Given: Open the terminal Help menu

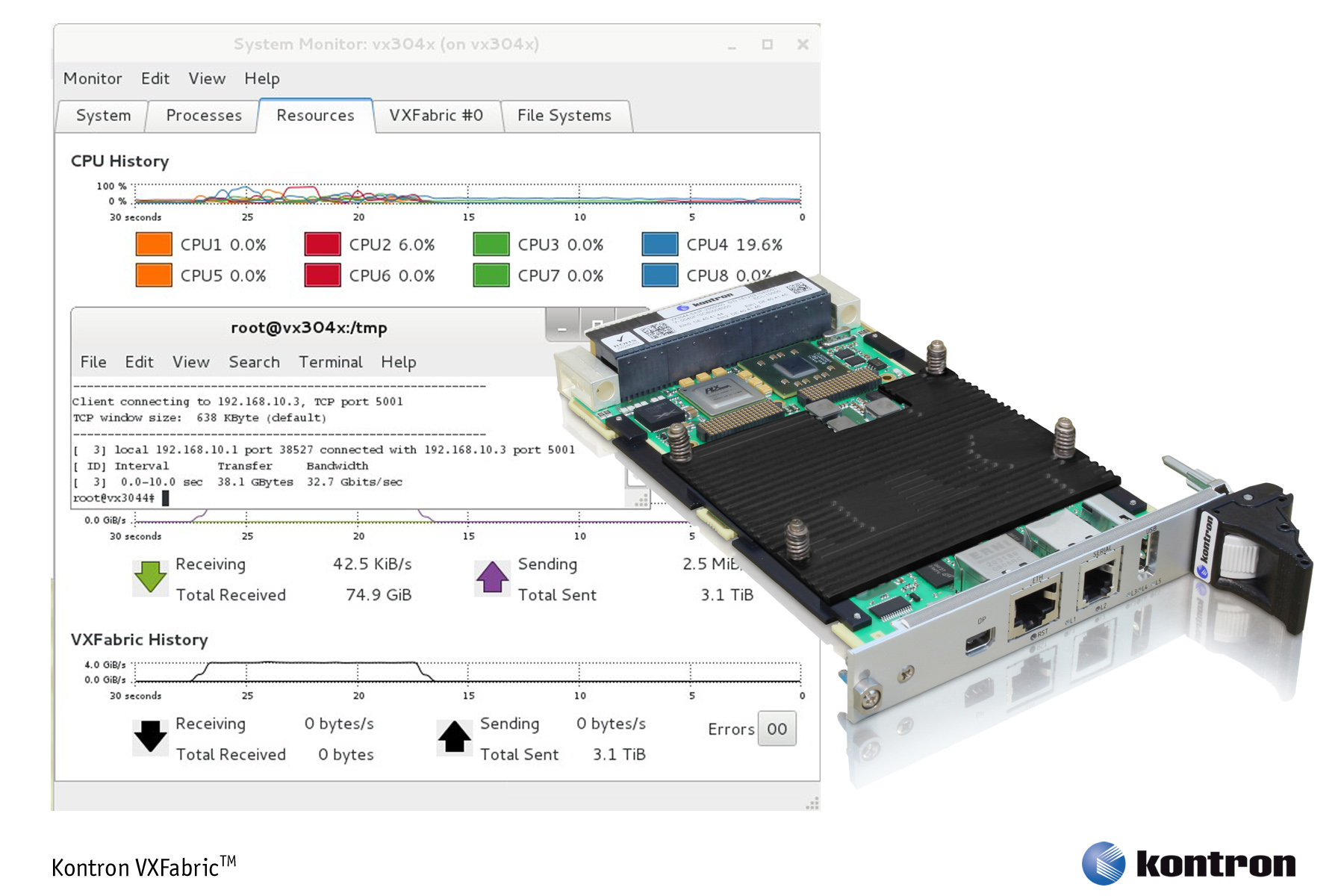Looking at the screenshot, I should click(x=399, y=362).
